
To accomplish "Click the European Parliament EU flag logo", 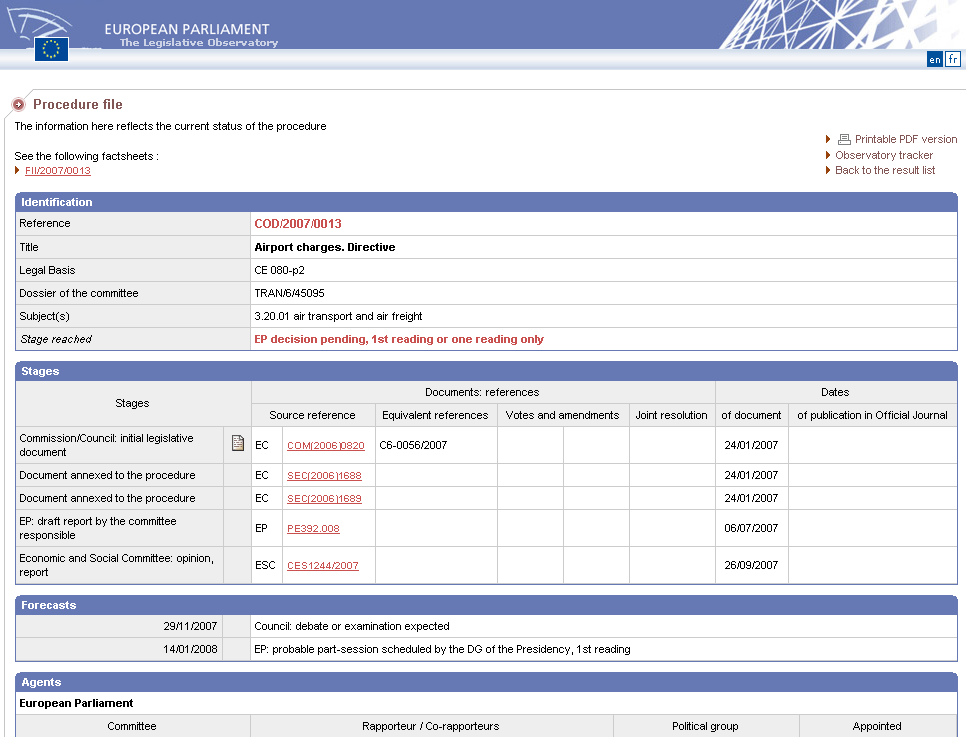I will tap(51, 49).
